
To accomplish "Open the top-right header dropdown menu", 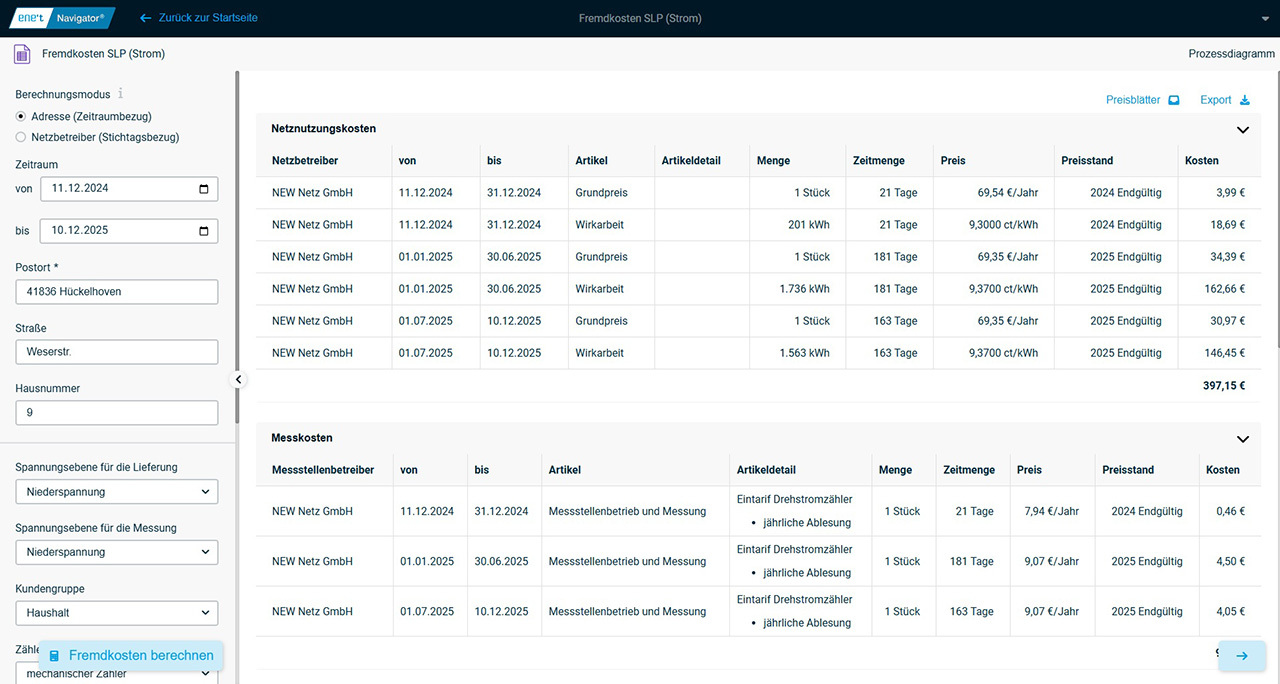I will [1265, 19].
